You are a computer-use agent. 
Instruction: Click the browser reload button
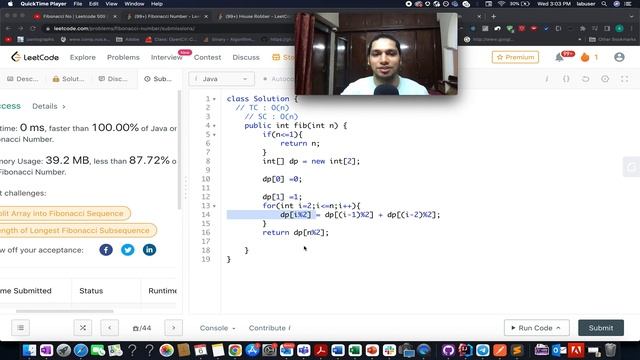tap(33, 29)
